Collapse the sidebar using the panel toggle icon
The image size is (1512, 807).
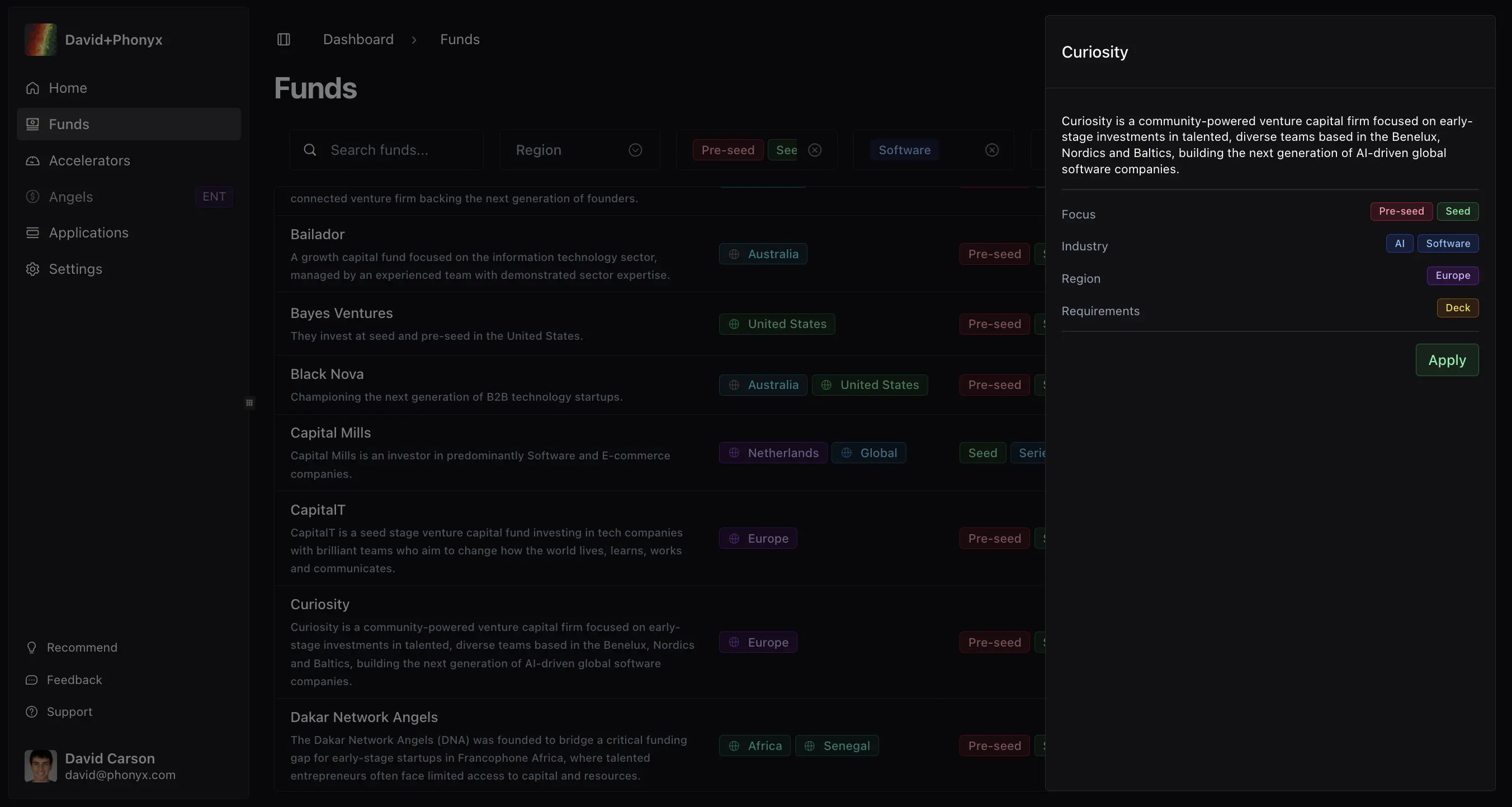283,39
